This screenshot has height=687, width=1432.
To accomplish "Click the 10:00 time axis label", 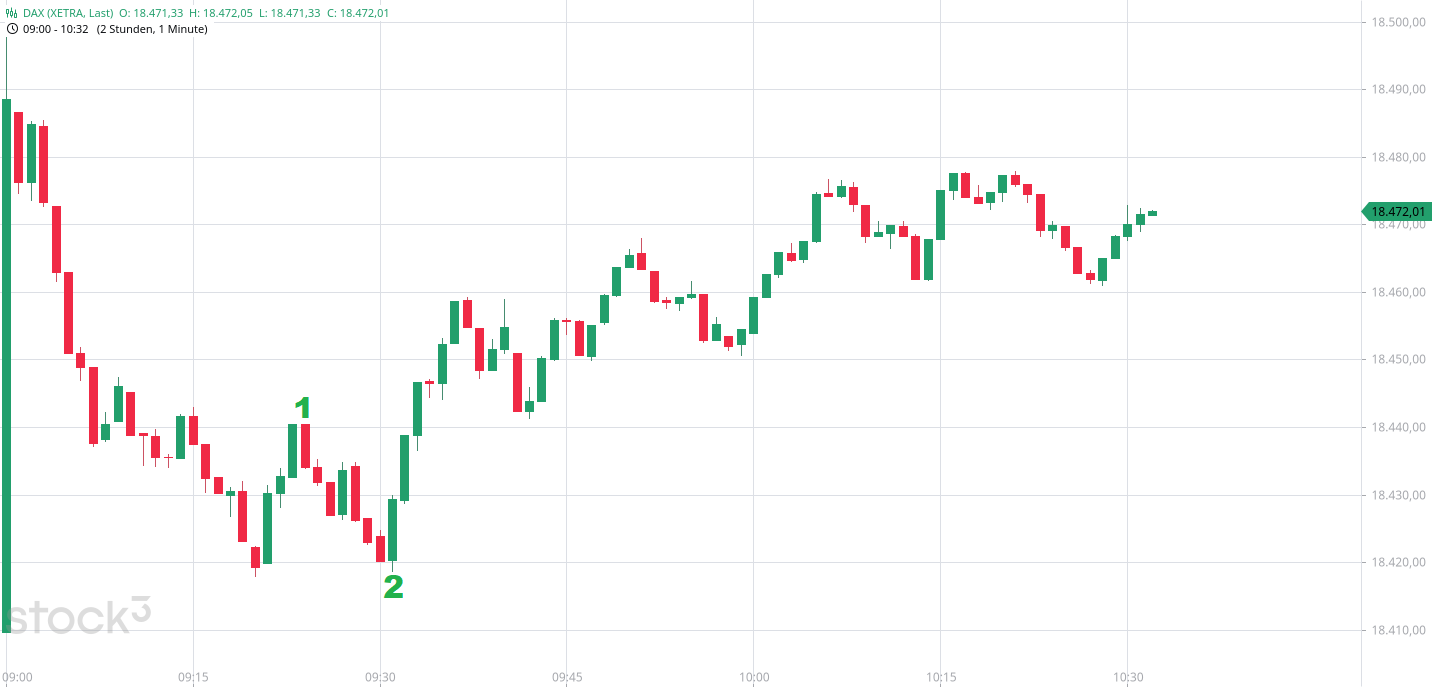I will tap(754, 678).
